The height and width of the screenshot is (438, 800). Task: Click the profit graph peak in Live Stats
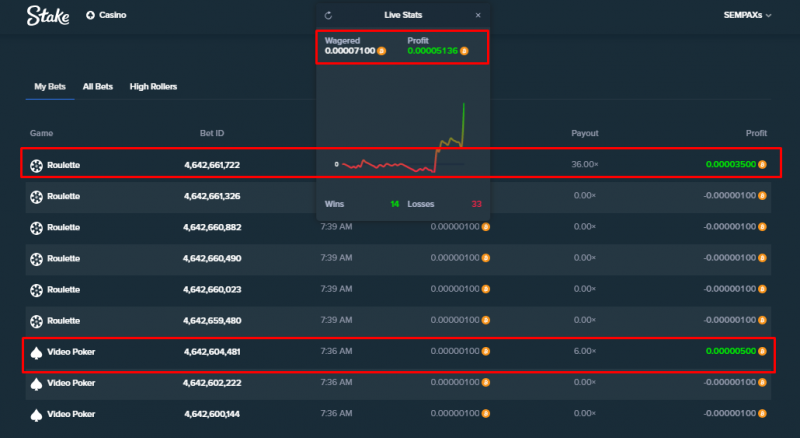pos(464,104)
